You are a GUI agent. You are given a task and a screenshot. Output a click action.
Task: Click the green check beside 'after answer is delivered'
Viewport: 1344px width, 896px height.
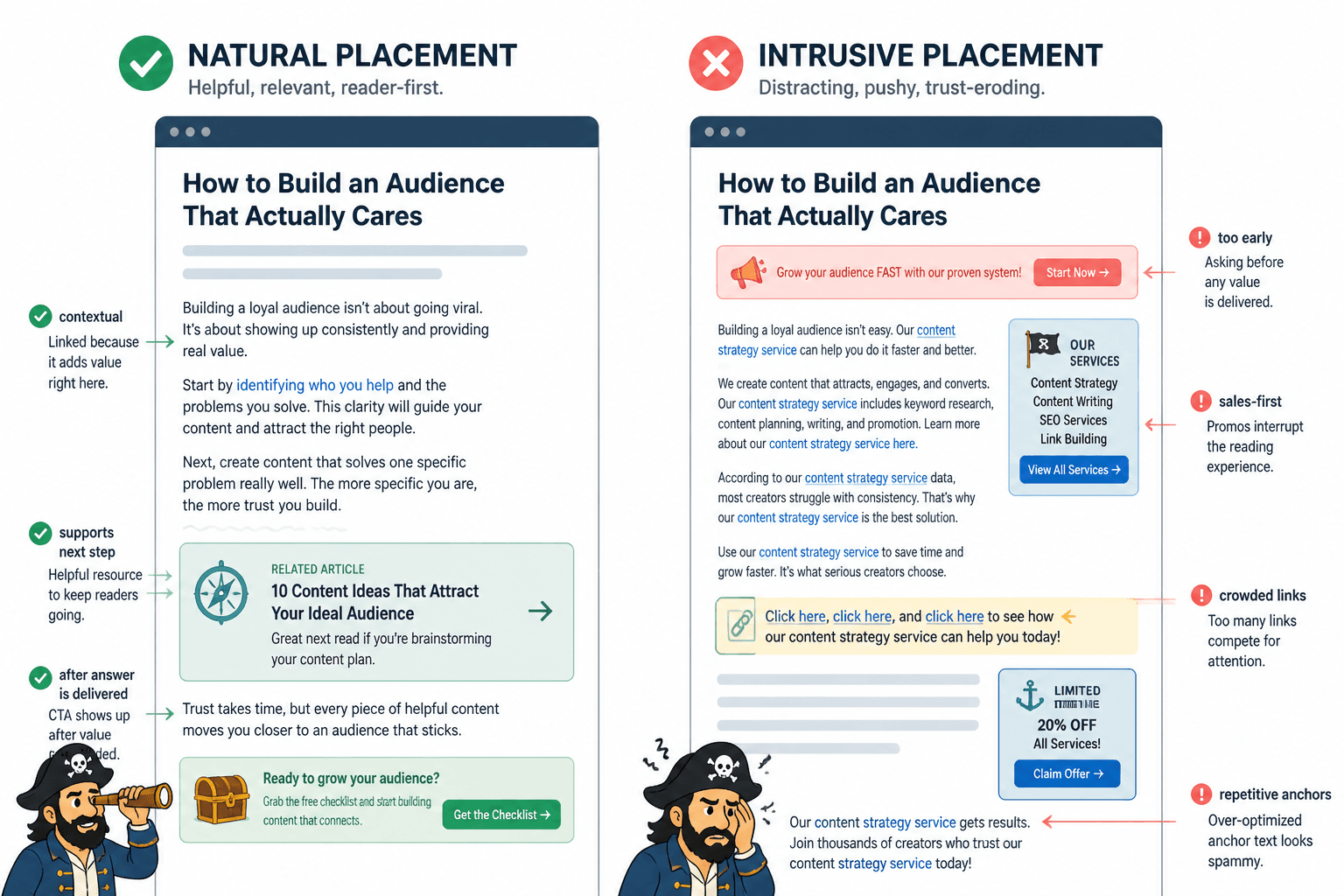coord(40,677)
